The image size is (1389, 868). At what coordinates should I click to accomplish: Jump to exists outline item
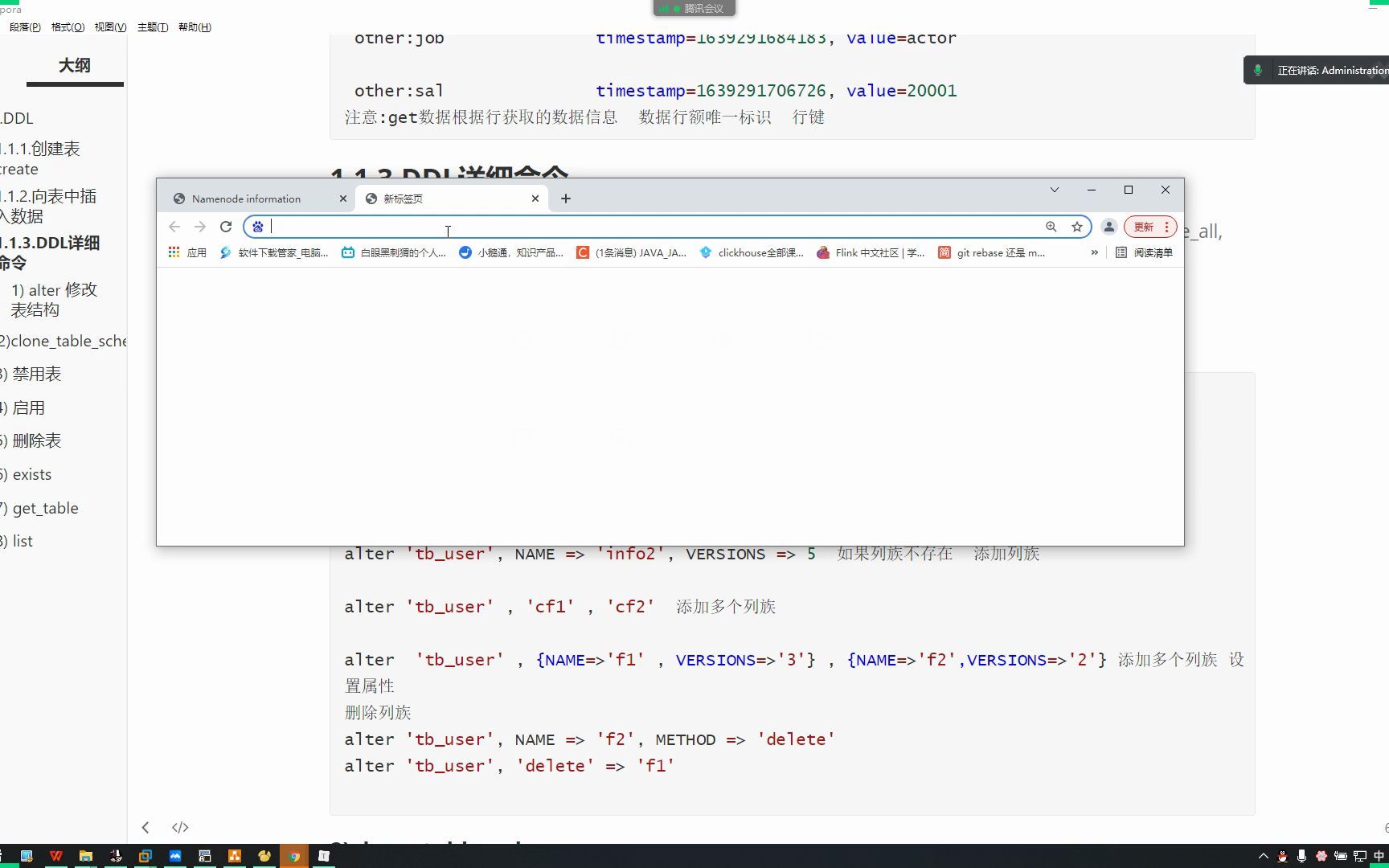tap(27, 474)
